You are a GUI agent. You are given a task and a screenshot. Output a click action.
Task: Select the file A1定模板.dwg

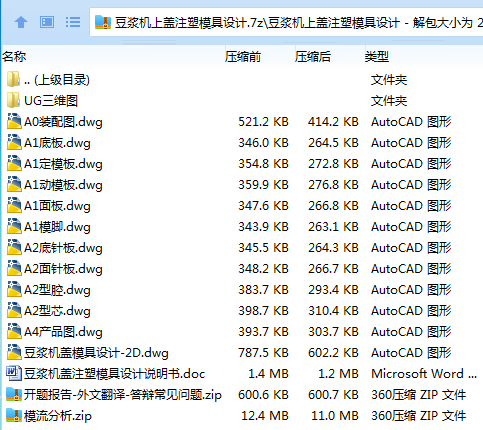pyautogui.click(x=63, y=164)
